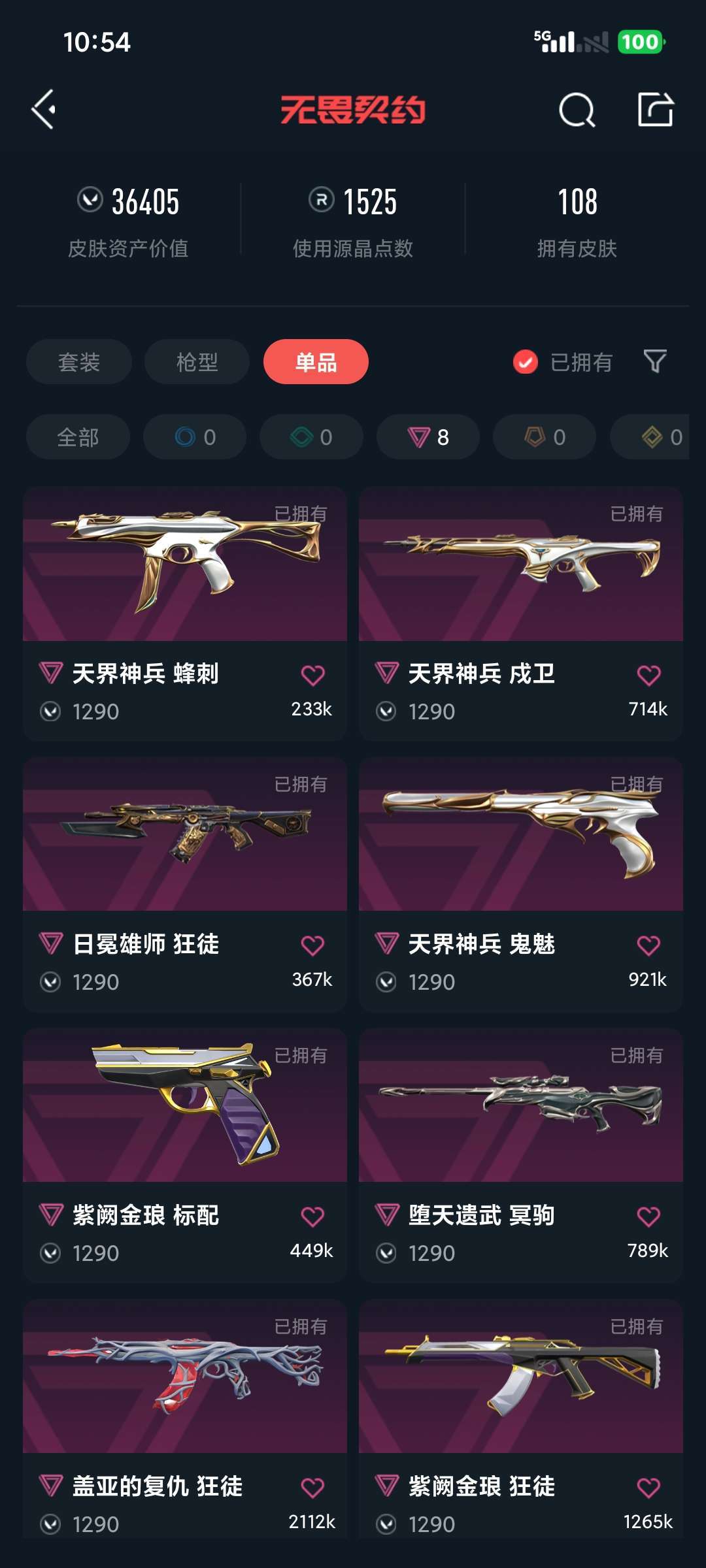Toggle the 已拥有 owned checkbox
The height and width of the screenshot is (1568, 706).
[x=525, y=361]
